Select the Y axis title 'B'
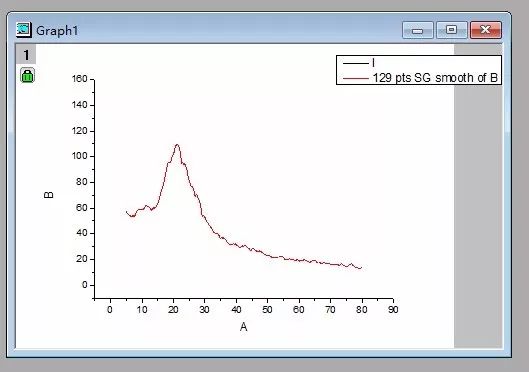 (x=49, y=195)
